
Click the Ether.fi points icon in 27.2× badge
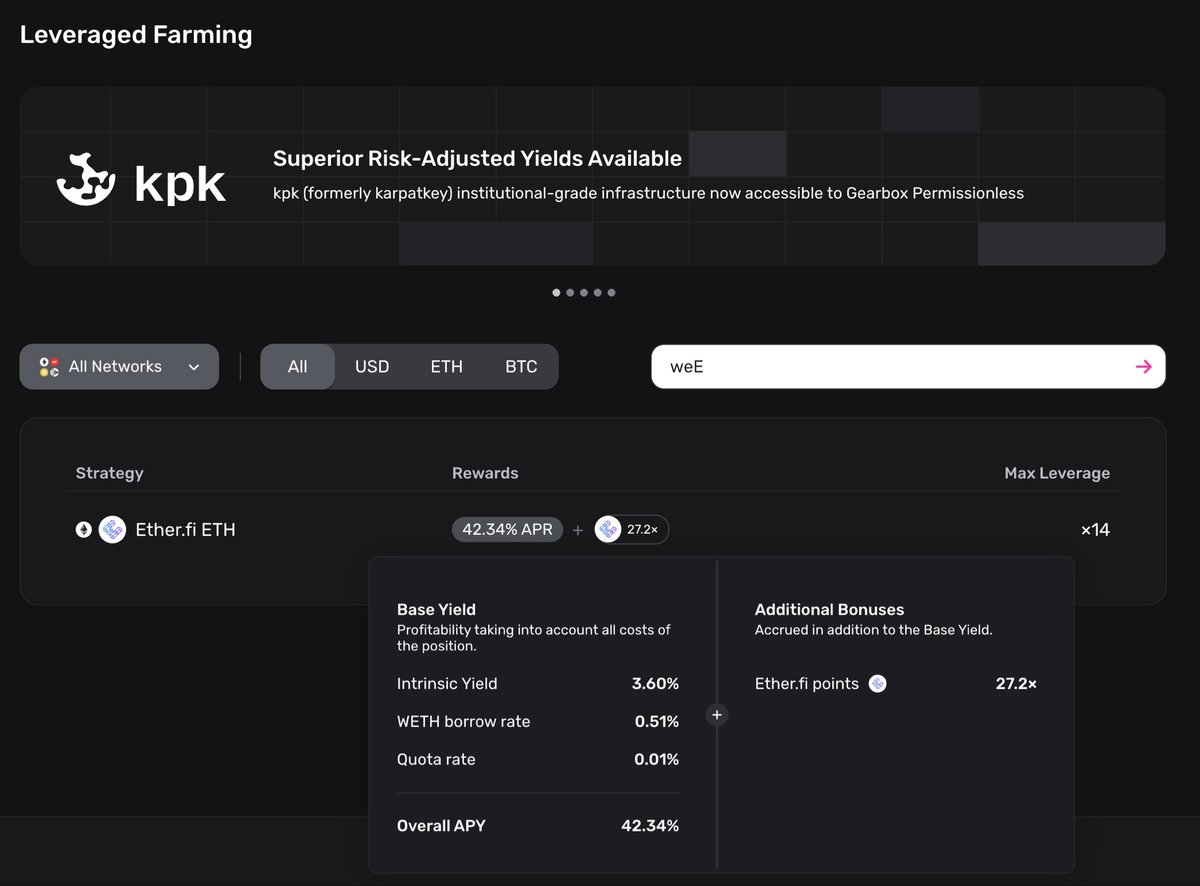(608, 530)
